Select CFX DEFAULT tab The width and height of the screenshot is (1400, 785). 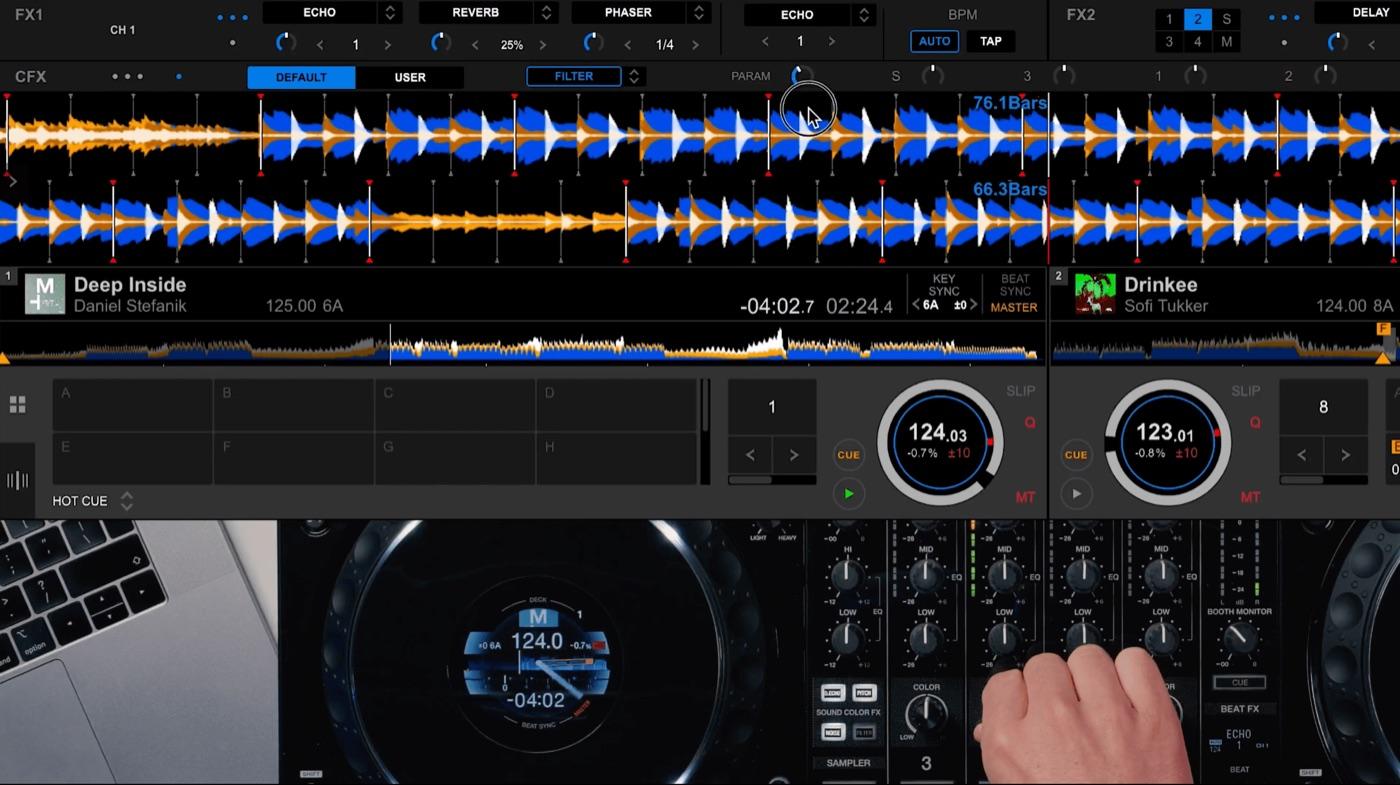coord(301,78)
